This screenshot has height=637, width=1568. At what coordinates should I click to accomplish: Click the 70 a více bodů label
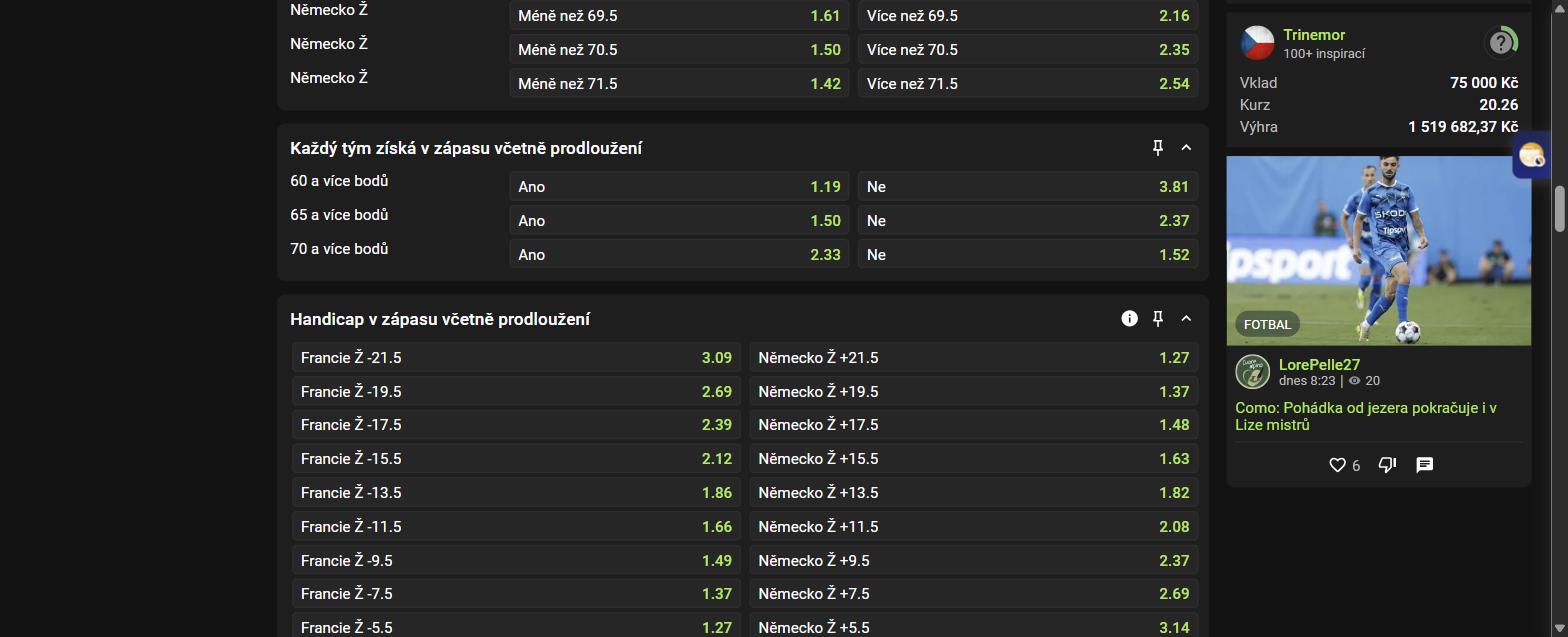click(x=339, y=249)
